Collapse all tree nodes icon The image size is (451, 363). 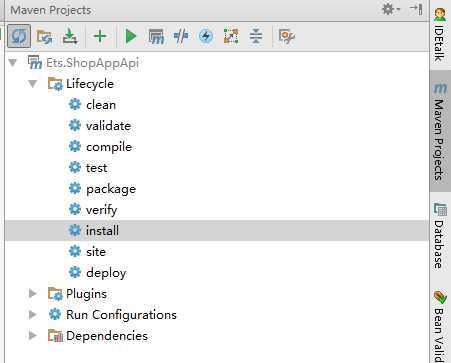[x=256, y=36]
